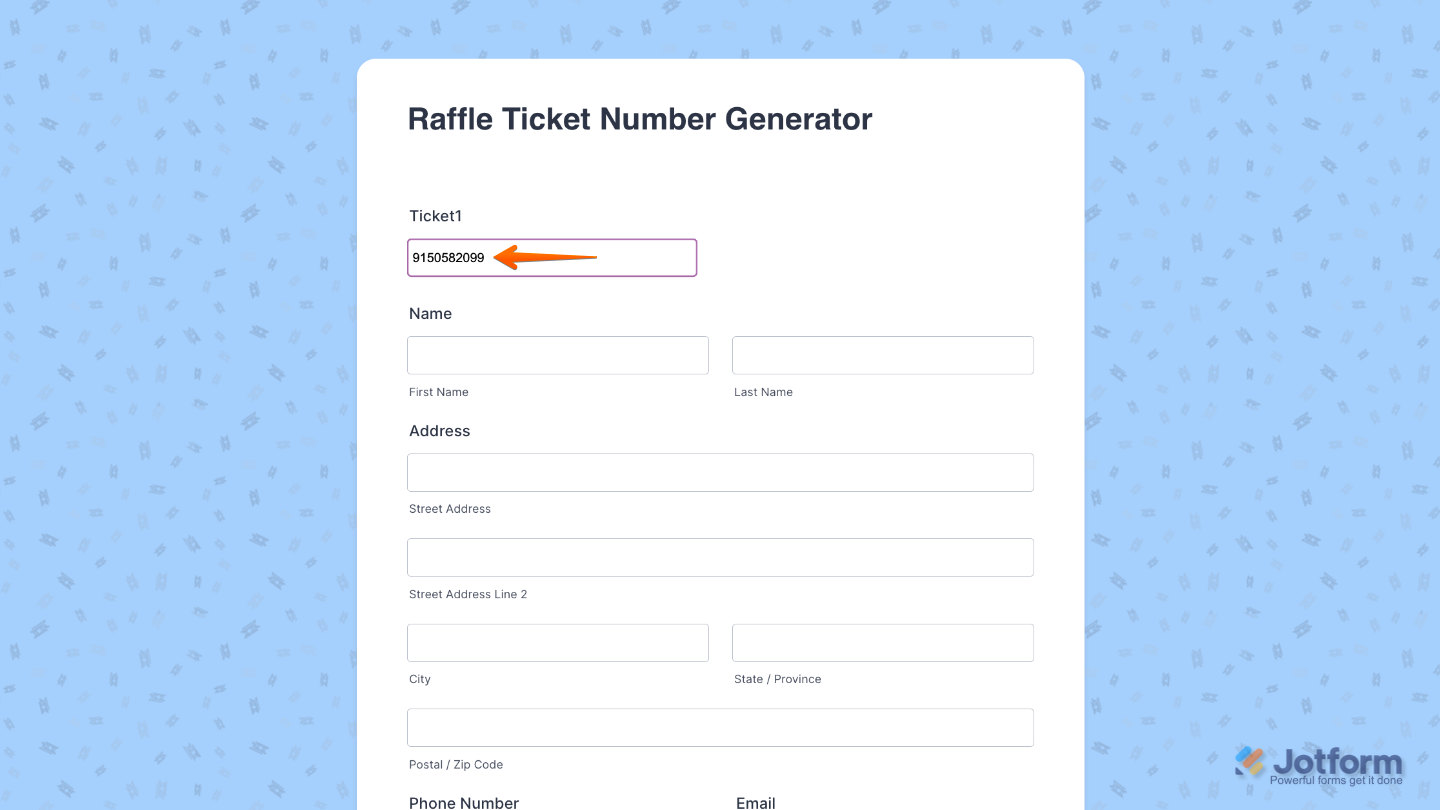Click the generated ticket number 9150582099
1440x810 pixels.
(446, 257)
